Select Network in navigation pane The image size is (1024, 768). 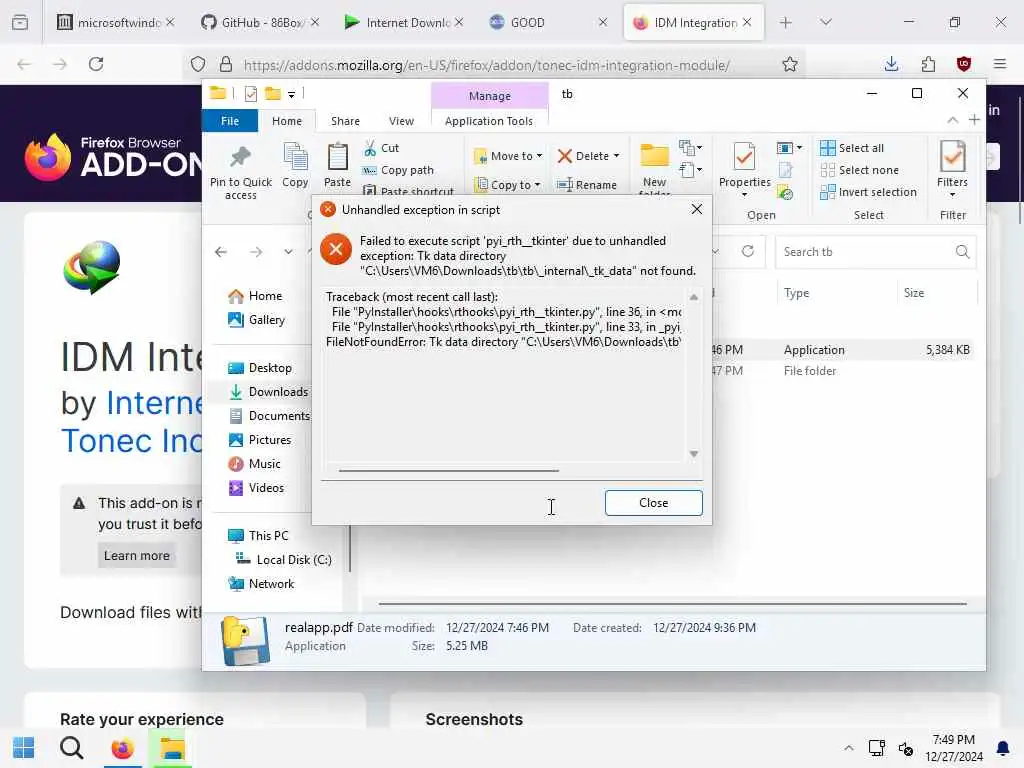pos(261,584)
